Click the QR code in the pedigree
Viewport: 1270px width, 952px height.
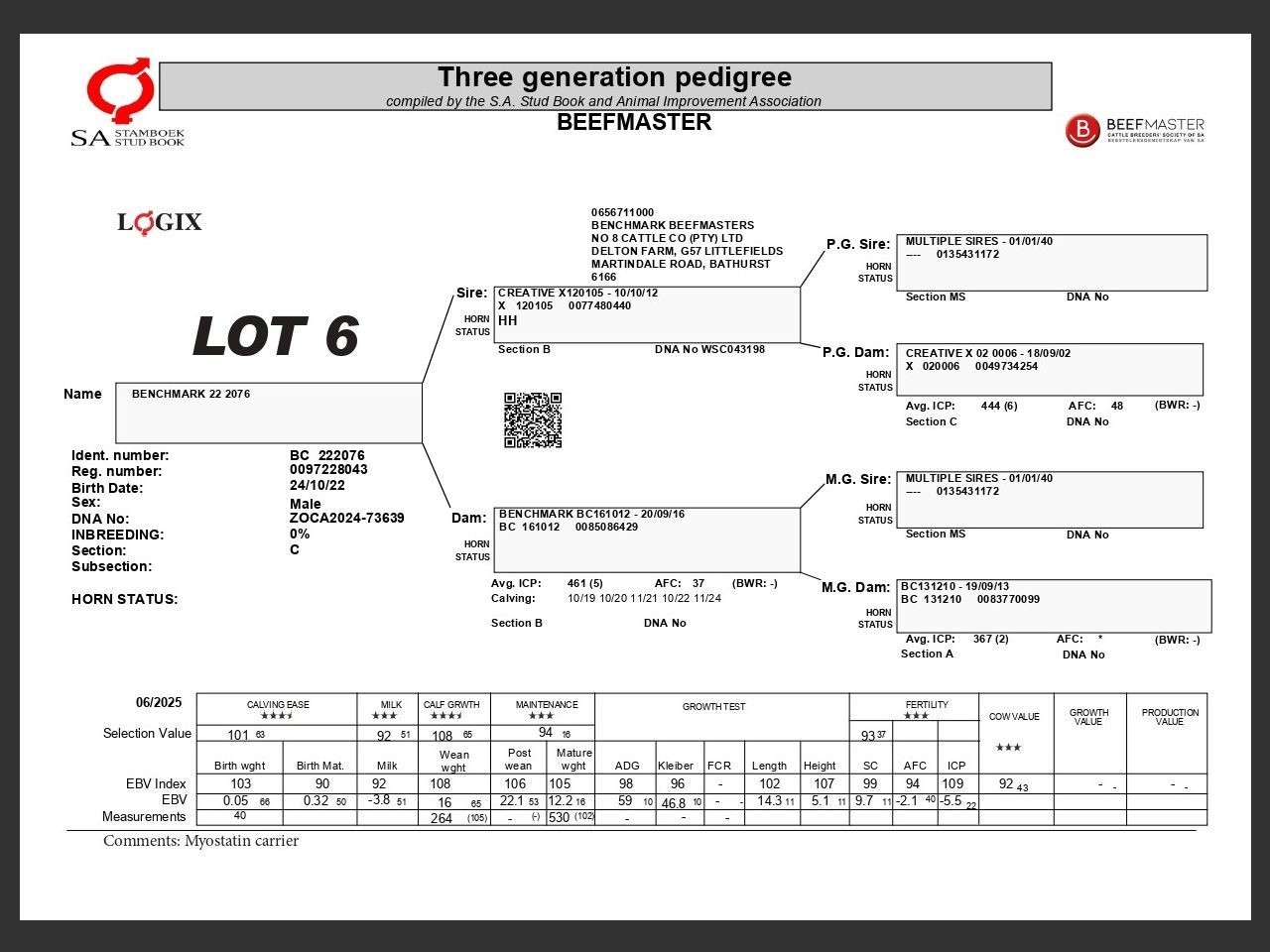533,420
